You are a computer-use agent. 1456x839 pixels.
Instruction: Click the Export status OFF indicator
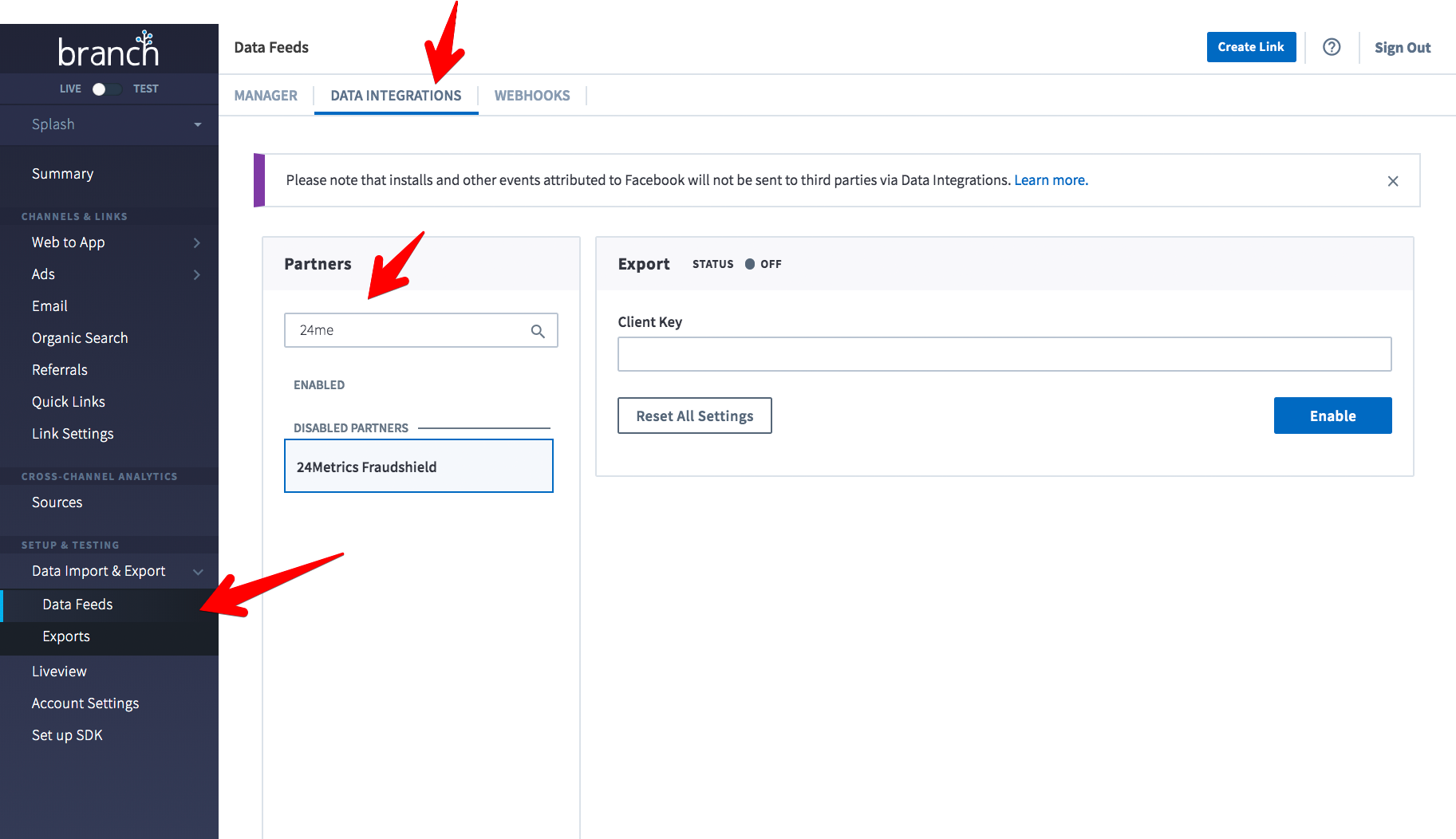tap(764, 264)
